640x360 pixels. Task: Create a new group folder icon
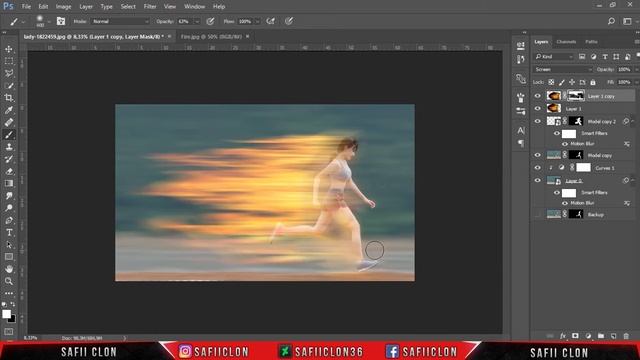pyautogui.click(x=601, y=336)
